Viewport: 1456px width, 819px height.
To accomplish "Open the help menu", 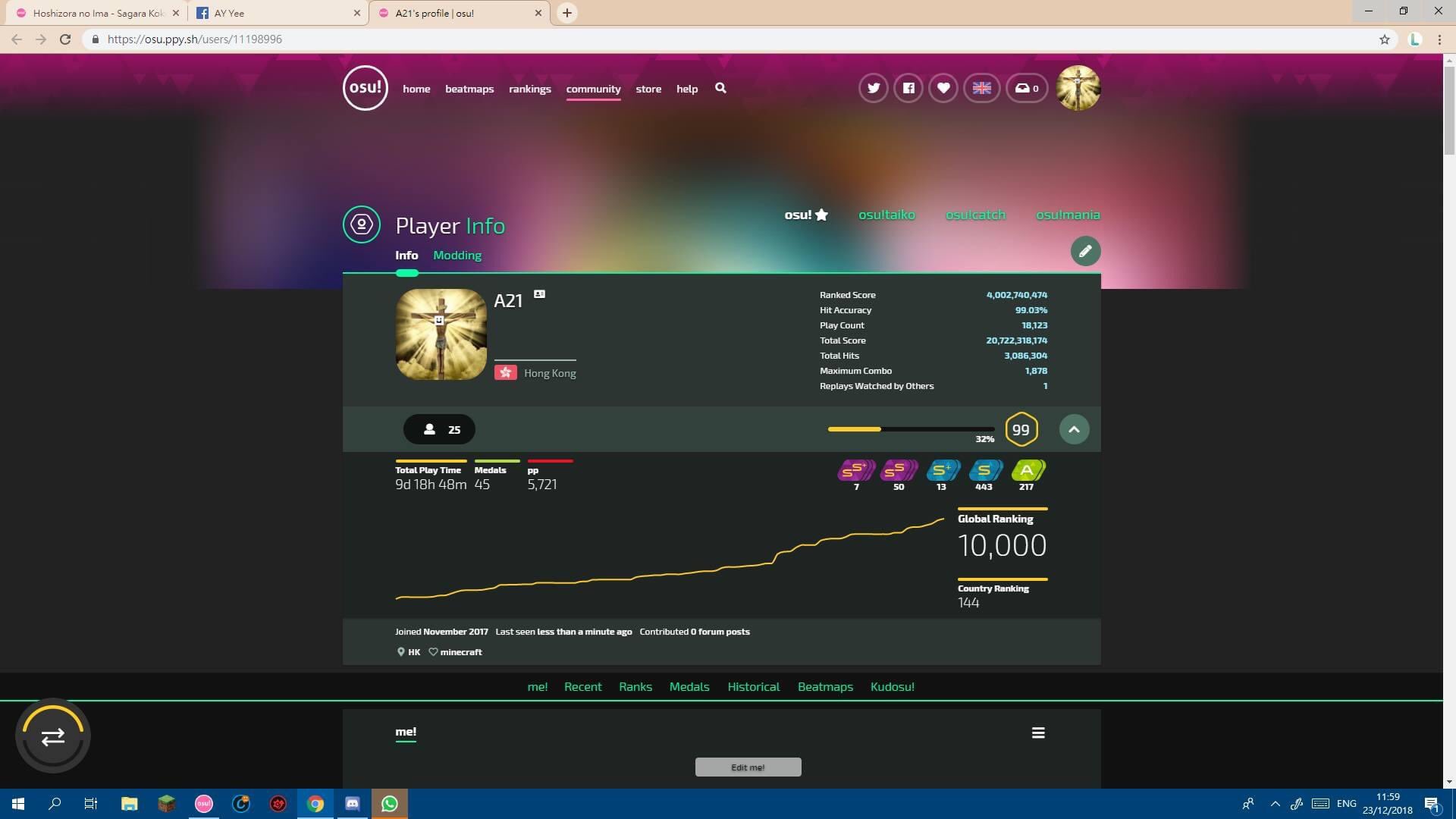I will click(x=687, y=89).
